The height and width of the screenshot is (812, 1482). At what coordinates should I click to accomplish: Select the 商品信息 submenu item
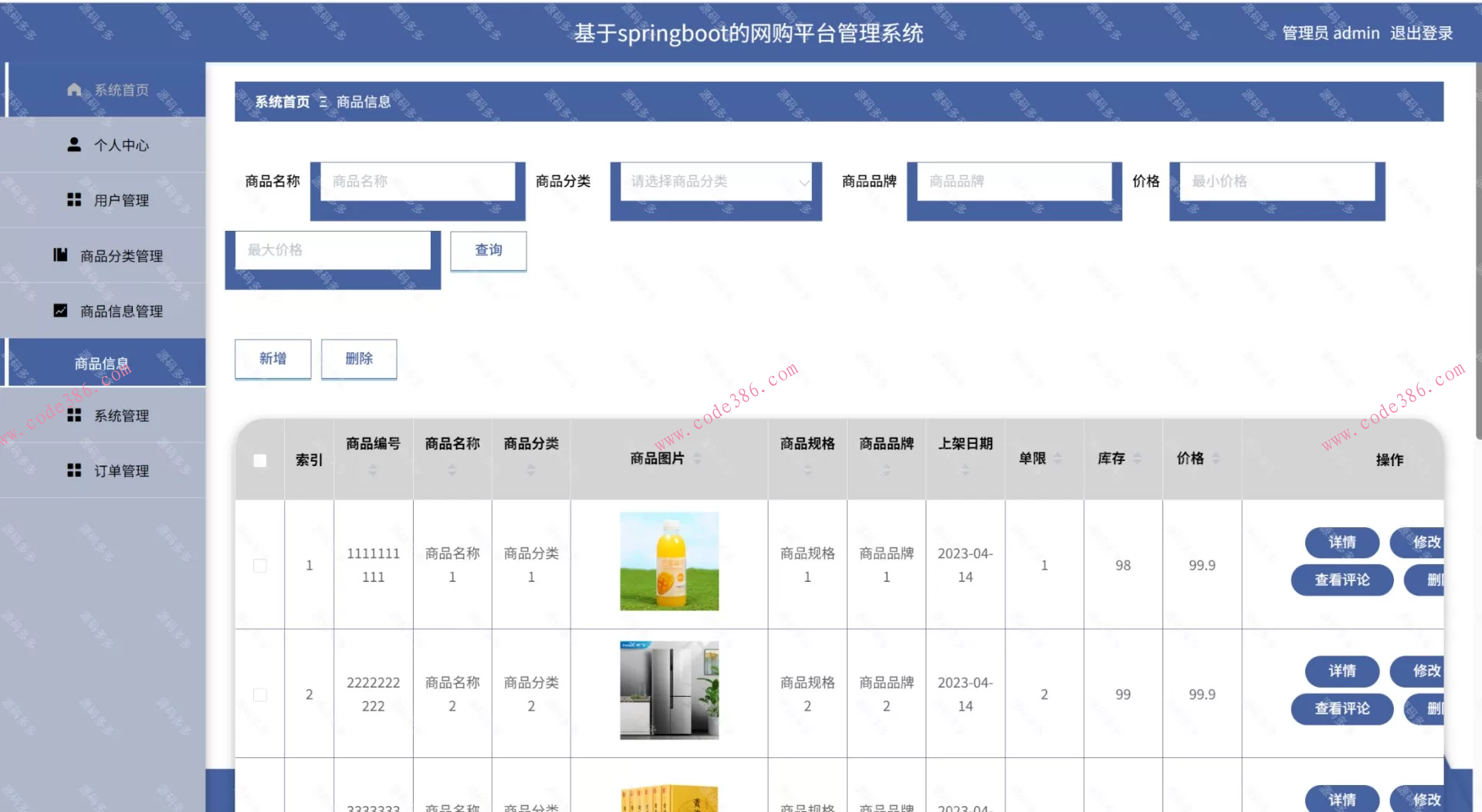coord(103,363)
